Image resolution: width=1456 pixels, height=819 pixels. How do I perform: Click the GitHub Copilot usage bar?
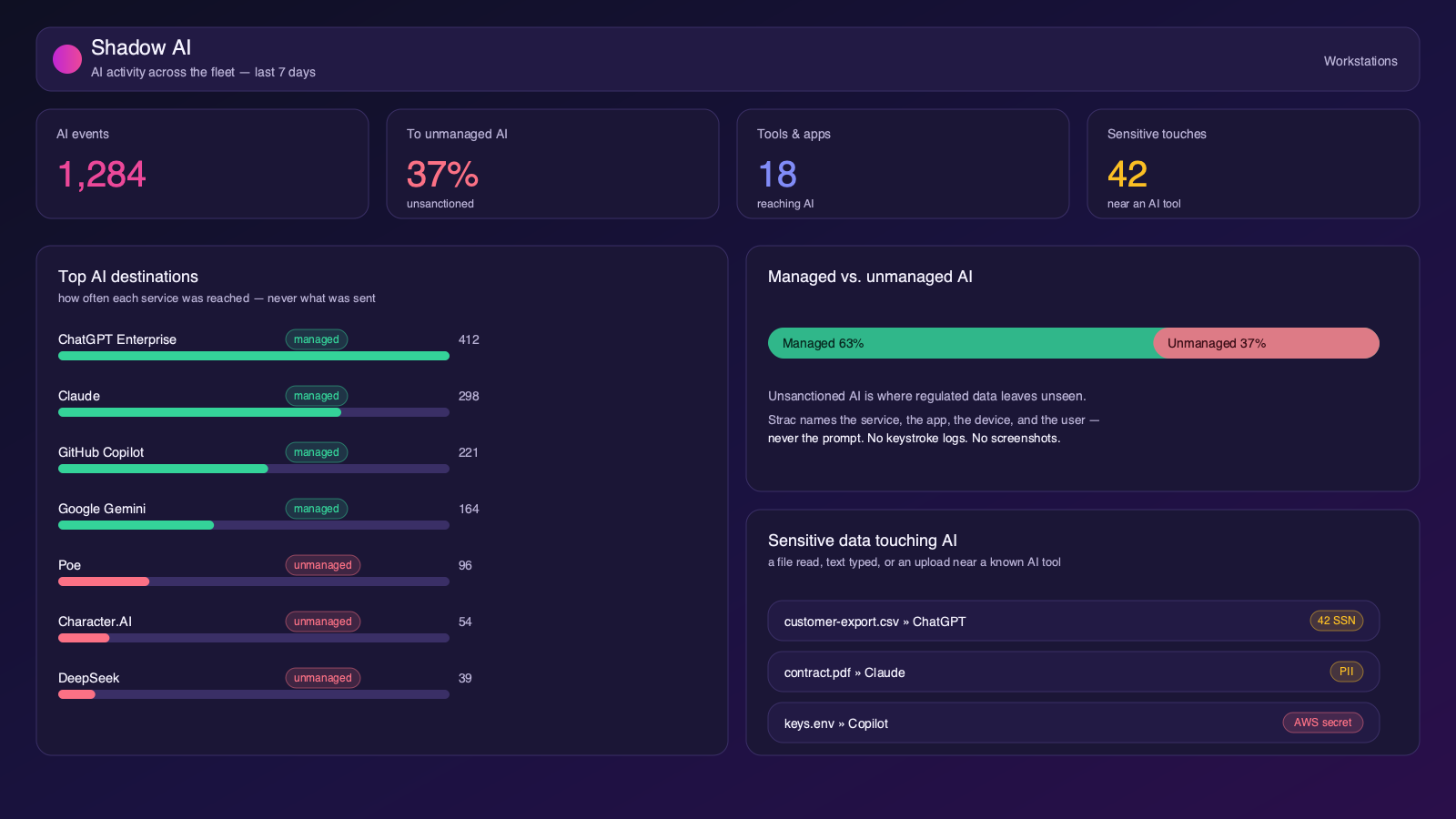(254, 469)
